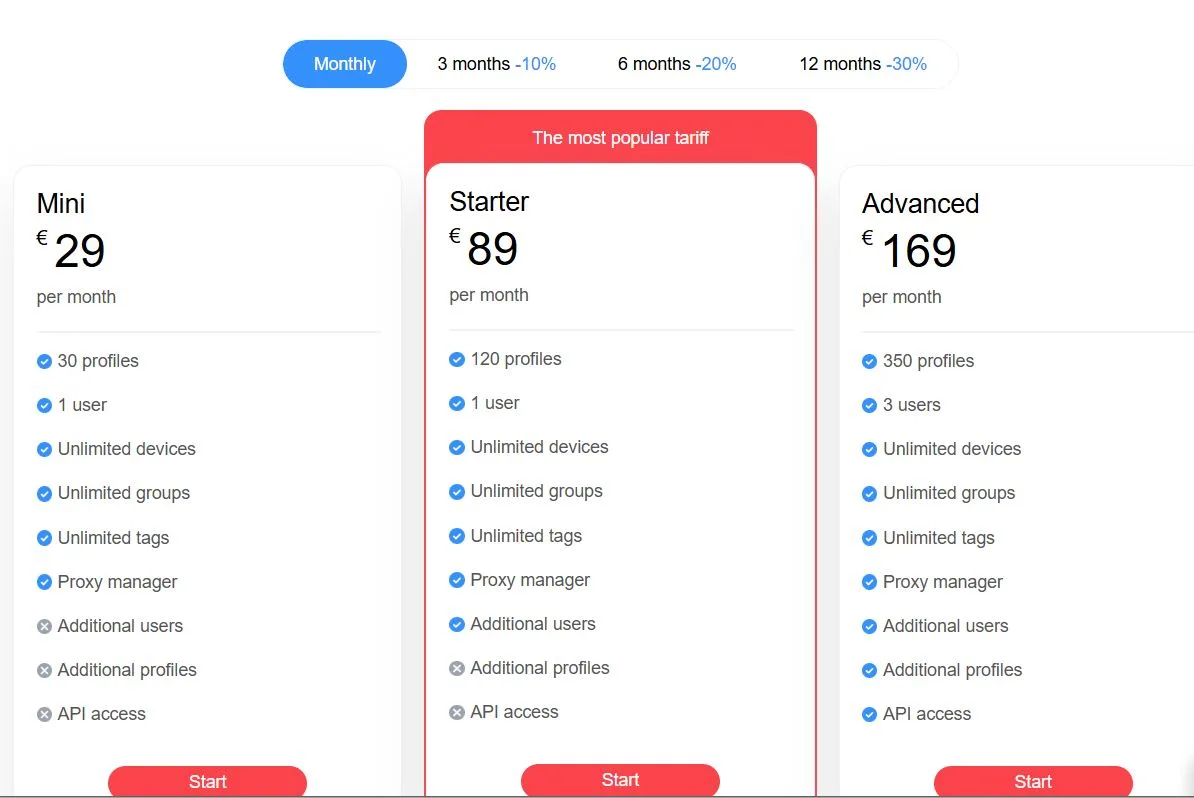1194x798 pixels.
Task: Click gray X icon beside Mini API access
Action: tap(44, 714)
